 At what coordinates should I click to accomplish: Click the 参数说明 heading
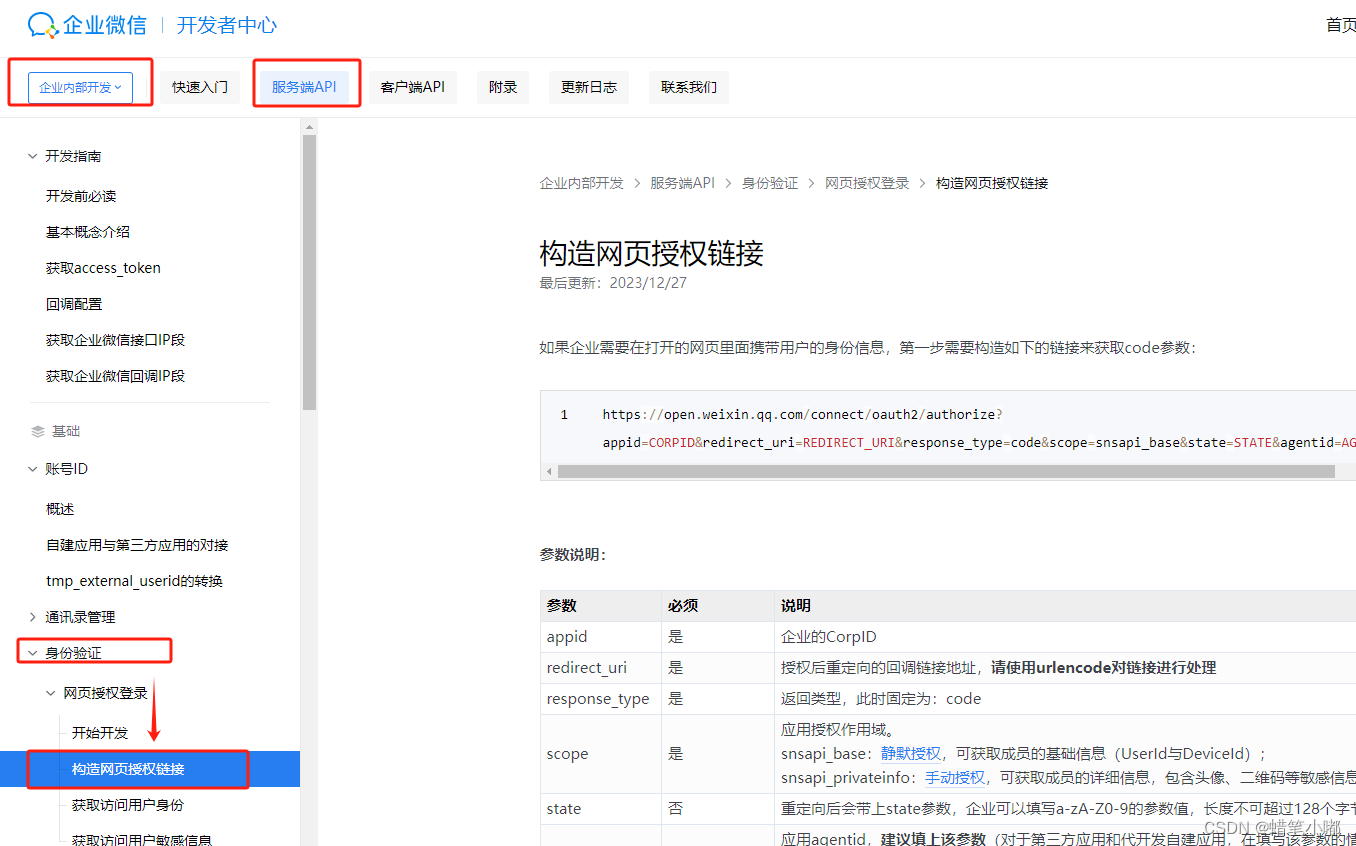pyautogui.click(x=573, y=555)
